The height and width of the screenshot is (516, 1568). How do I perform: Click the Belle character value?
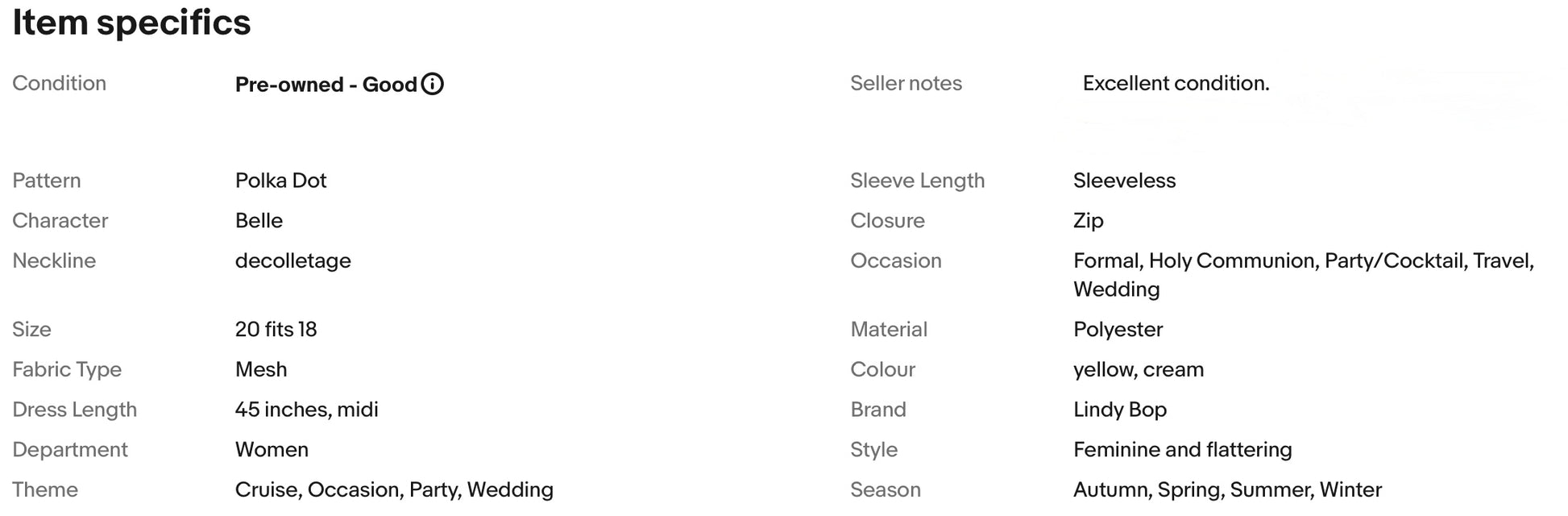click(x=259, y=221)
